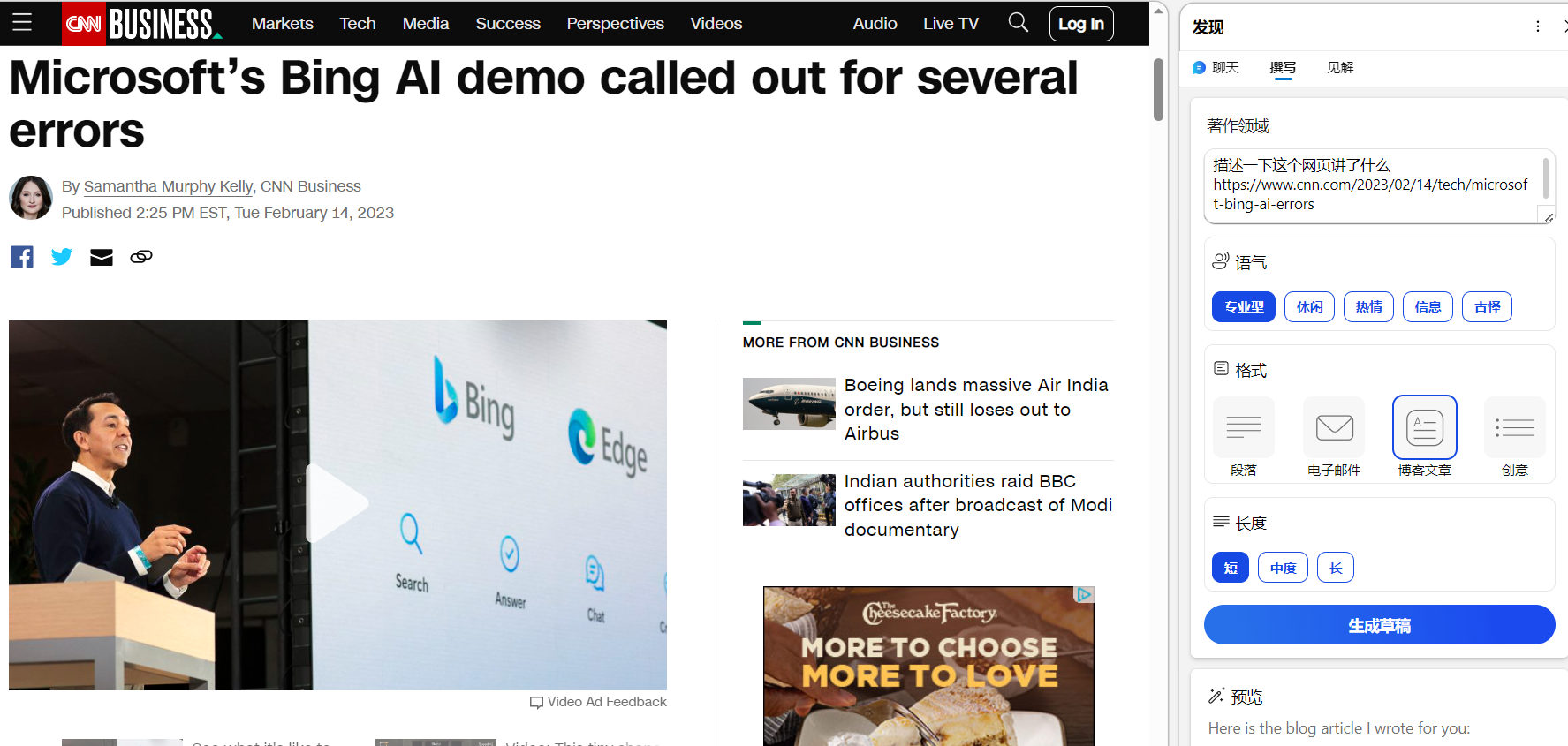
Task: Choose the professional (专业型) tone
Action: pyautogui.click(x=1244, y=306)
